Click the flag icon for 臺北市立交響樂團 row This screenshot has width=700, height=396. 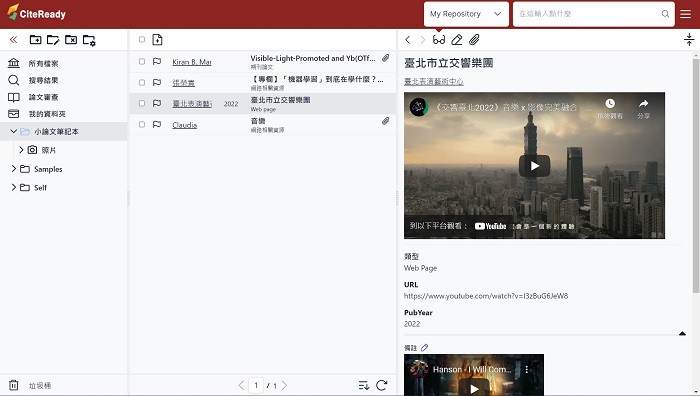point(157,104)
